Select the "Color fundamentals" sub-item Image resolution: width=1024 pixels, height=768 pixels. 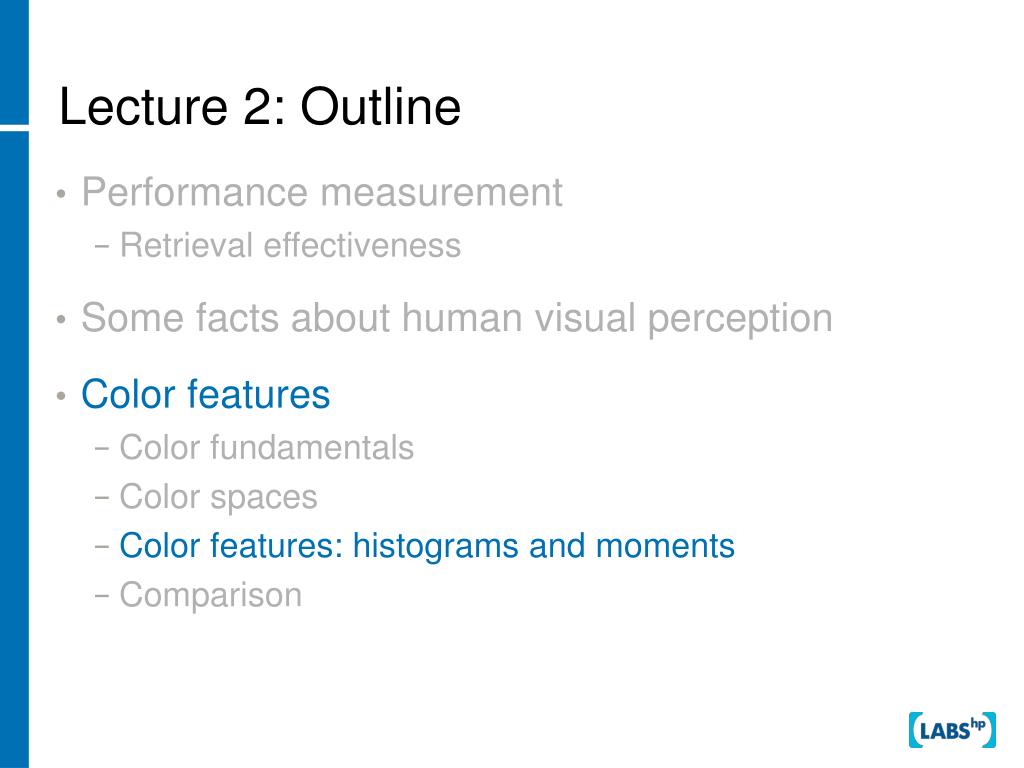tap(266, 448)
